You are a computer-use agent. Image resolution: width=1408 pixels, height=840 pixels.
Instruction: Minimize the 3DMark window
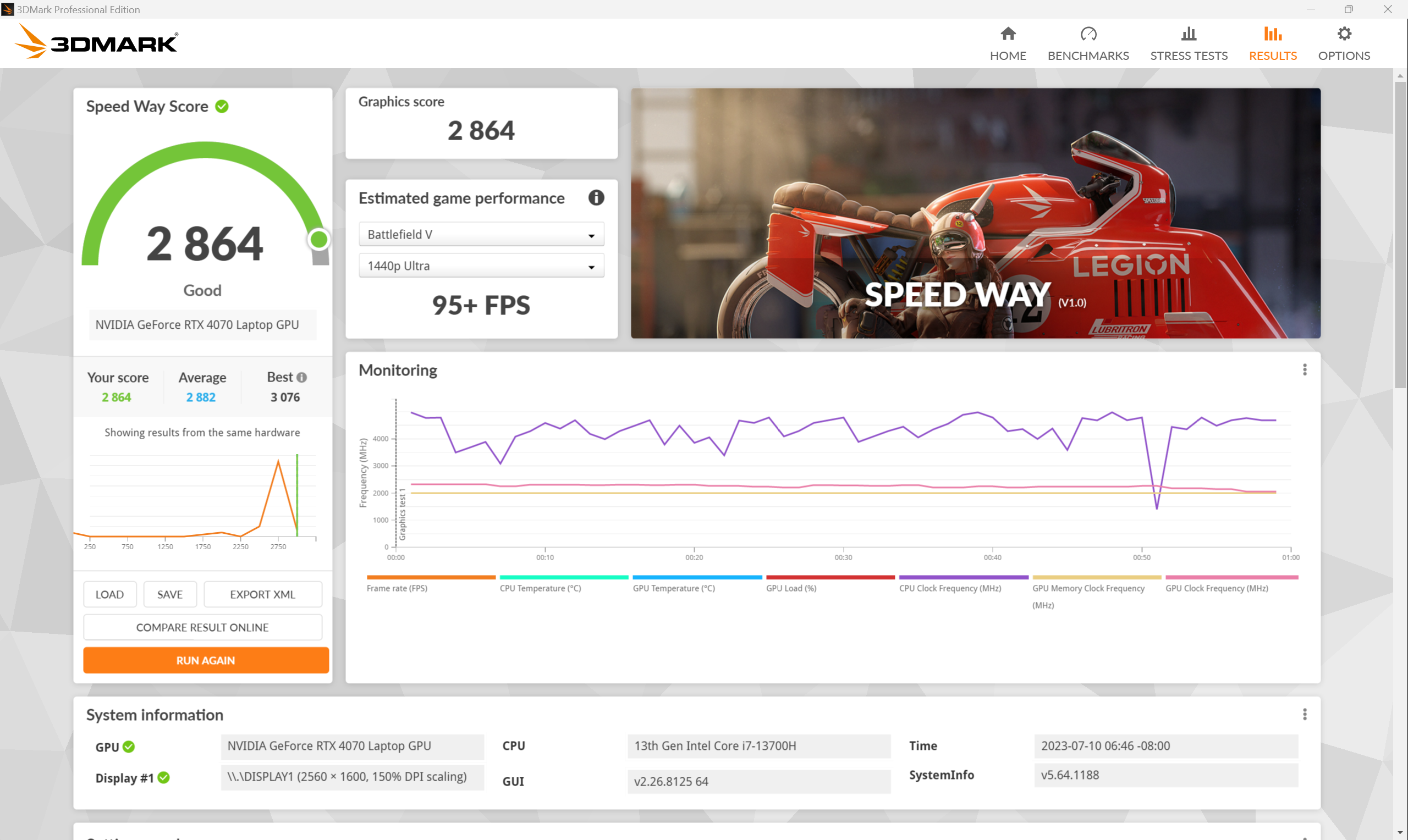pos(1311,9)
